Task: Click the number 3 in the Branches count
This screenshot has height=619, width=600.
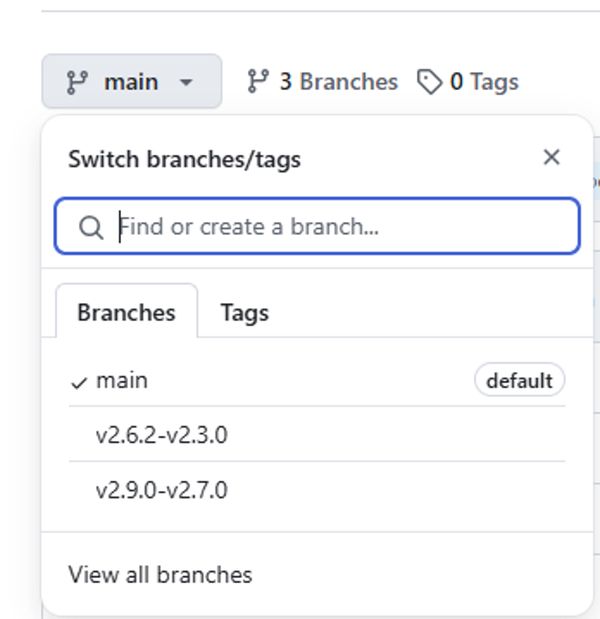Action: coord(286,82)
